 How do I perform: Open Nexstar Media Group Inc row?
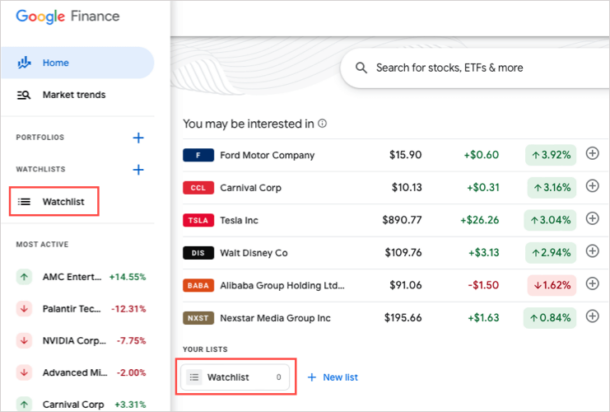point(394,318)
